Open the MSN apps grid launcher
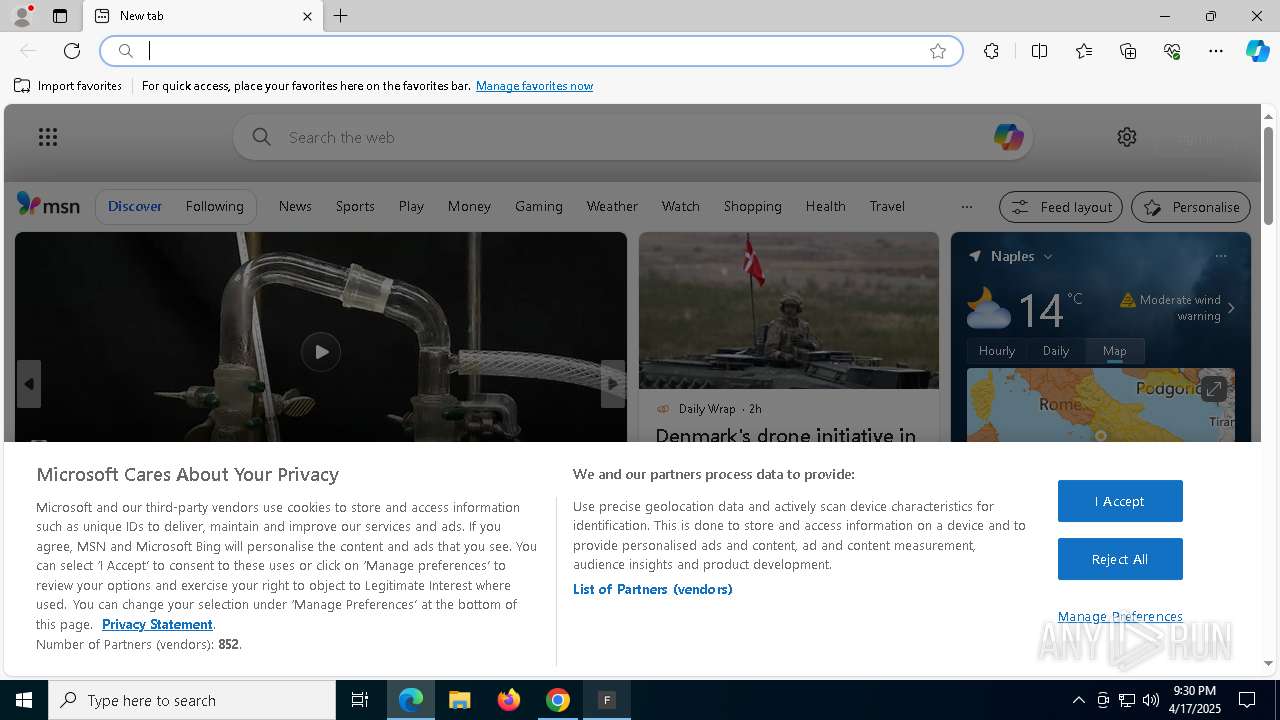Image resolution: width=1280 pixels, height=720 pixels. (47, 137)
